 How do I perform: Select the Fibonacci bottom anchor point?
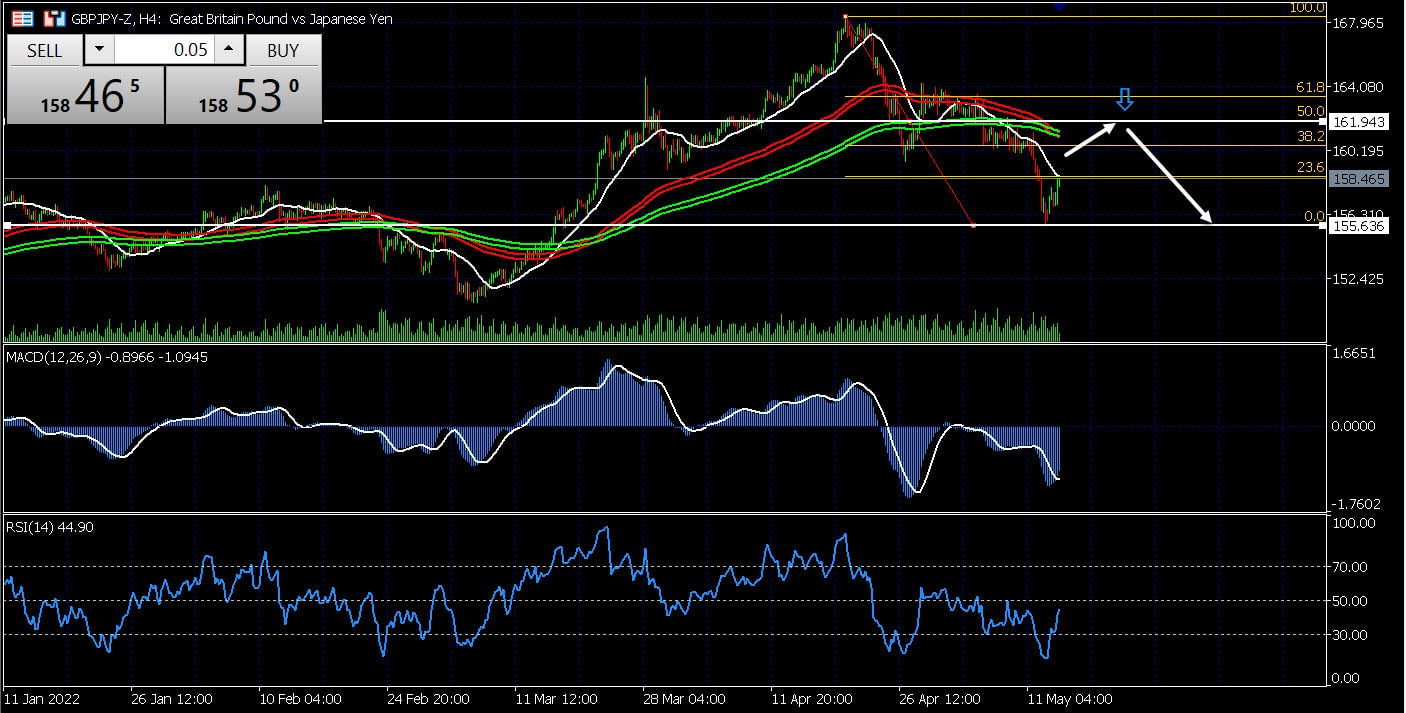tap(973, 225)
